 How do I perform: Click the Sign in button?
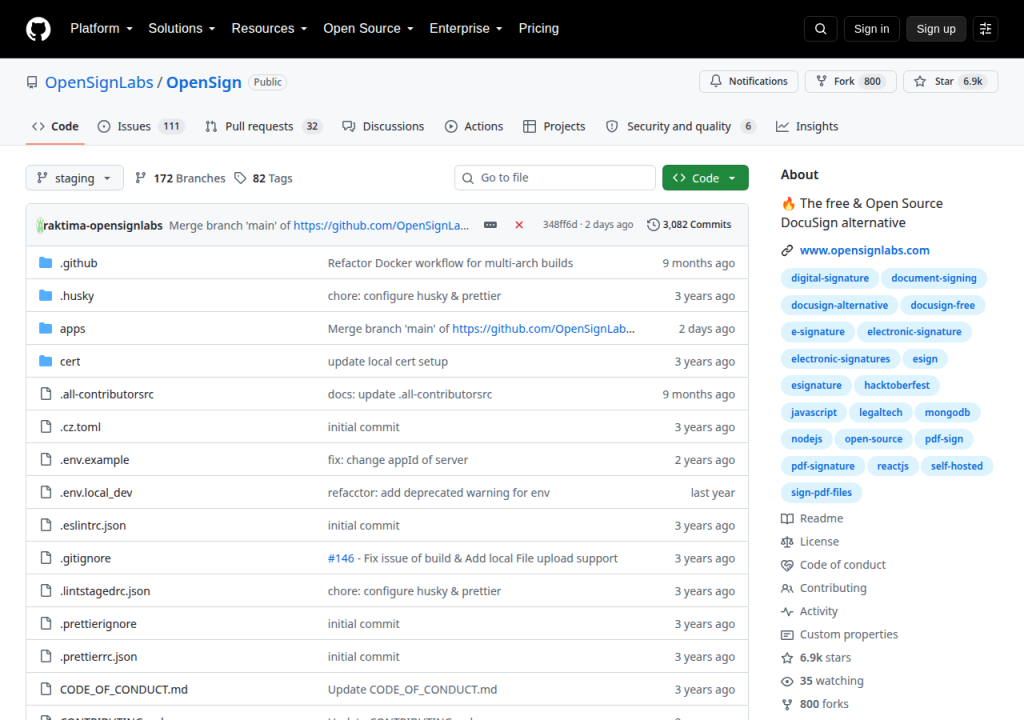pyautogui.click(x=871, y=29)
